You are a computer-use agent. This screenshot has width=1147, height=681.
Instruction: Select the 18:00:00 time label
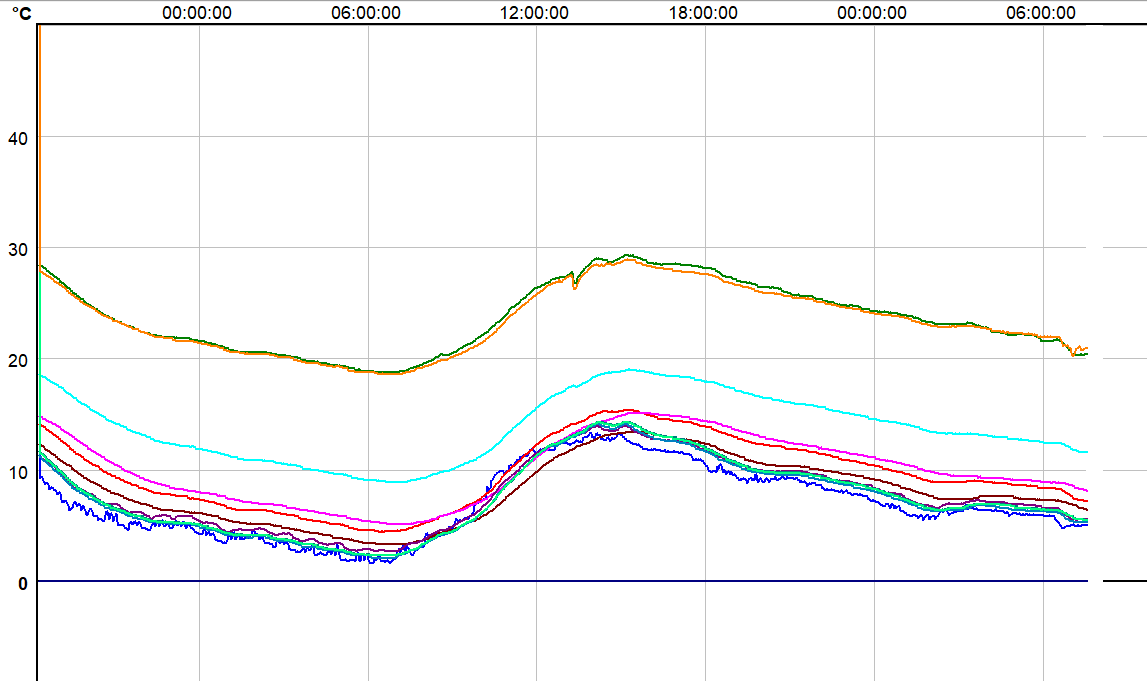click(703, 13)
